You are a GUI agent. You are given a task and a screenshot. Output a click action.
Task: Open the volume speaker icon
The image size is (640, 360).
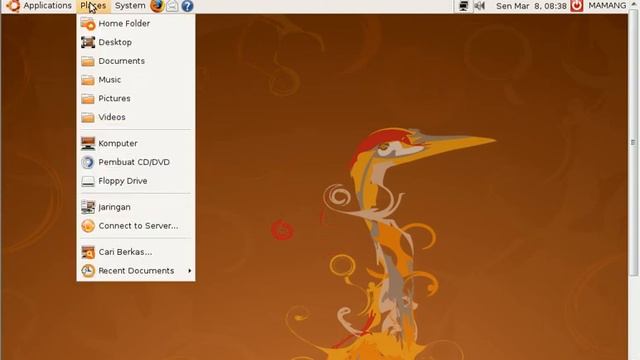[x=480, y=6]
